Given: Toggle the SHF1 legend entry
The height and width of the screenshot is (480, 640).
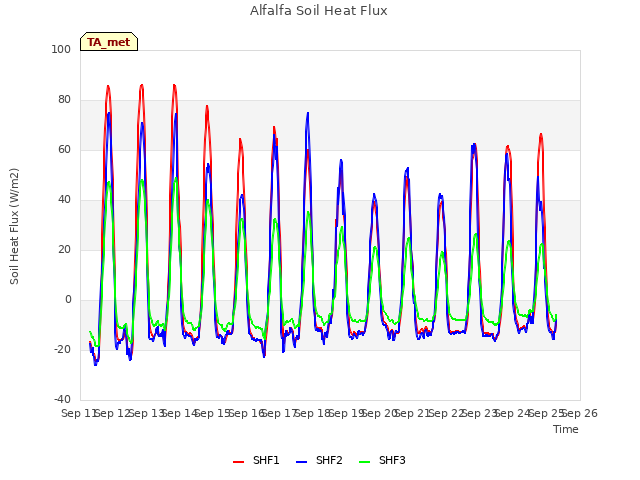Looking at the screenshot, I should click(x=256, y=460).
